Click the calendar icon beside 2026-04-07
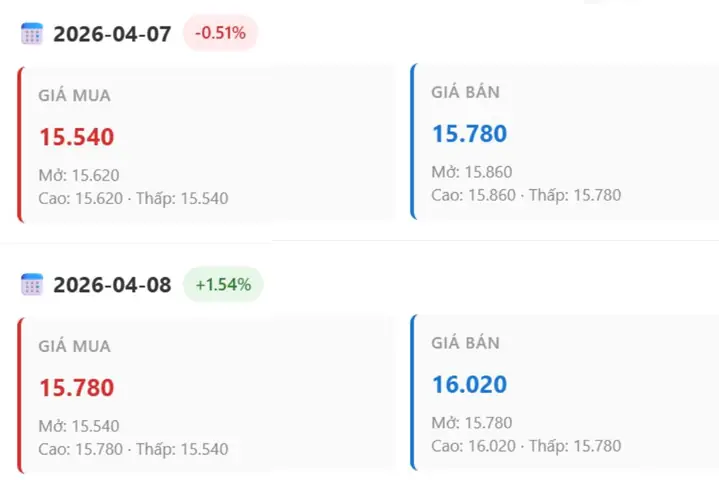The image size is (719, 480). pyautogui.click(x=32, y=34)
